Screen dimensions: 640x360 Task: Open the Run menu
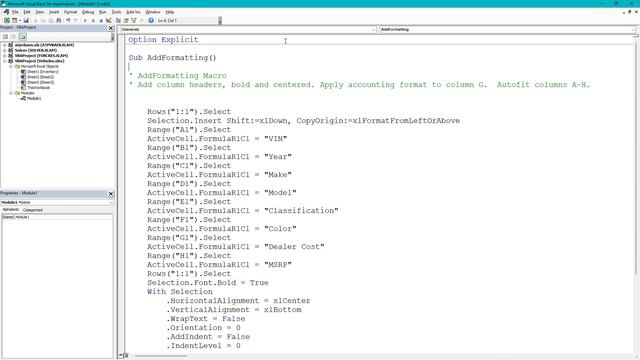point(103,12)
